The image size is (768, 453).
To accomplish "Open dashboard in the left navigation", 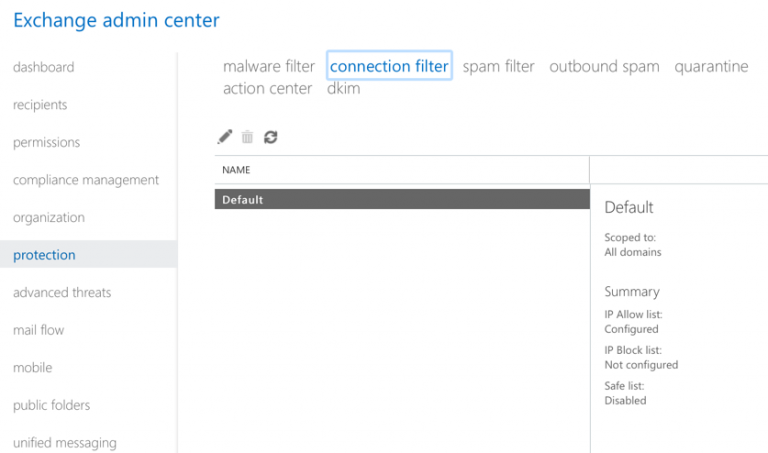I will point(44,67).
